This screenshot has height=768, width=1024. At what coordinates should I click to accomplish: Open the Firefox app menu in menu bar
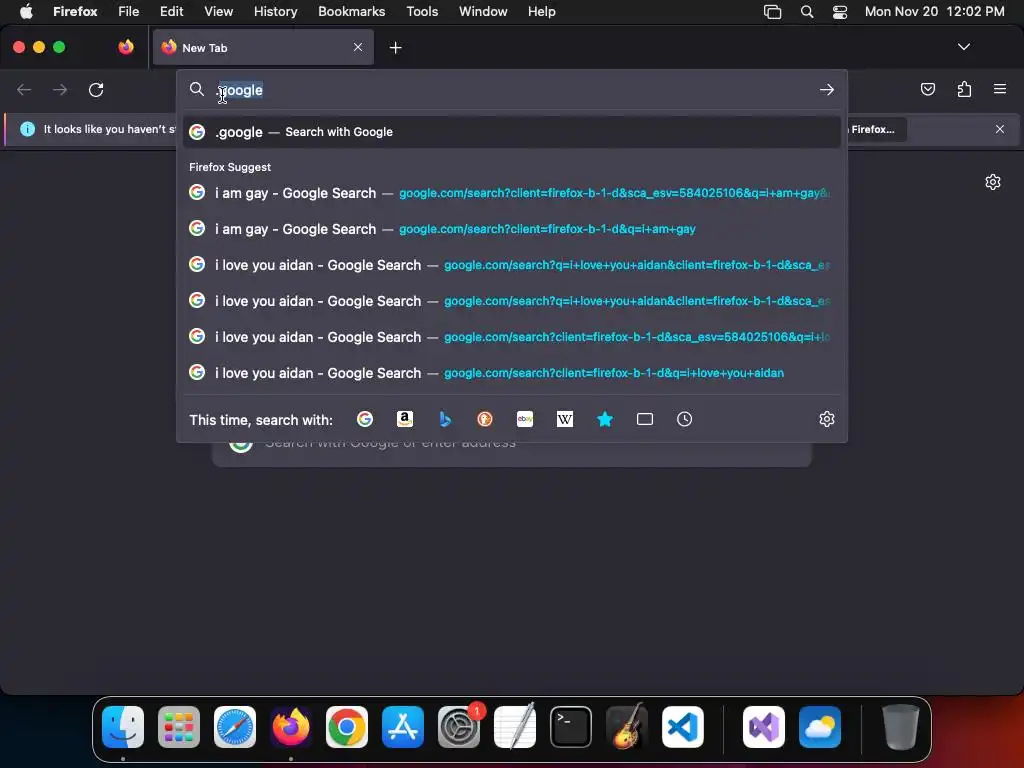(75, 12)
